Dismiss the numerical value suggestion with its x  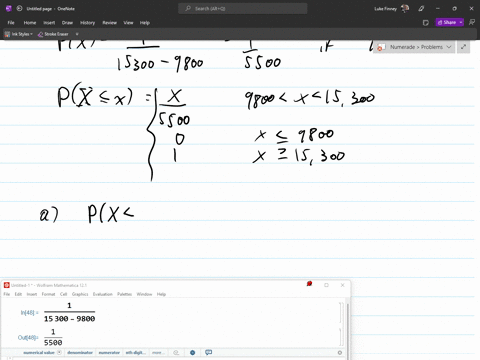[x=59, y=352]
